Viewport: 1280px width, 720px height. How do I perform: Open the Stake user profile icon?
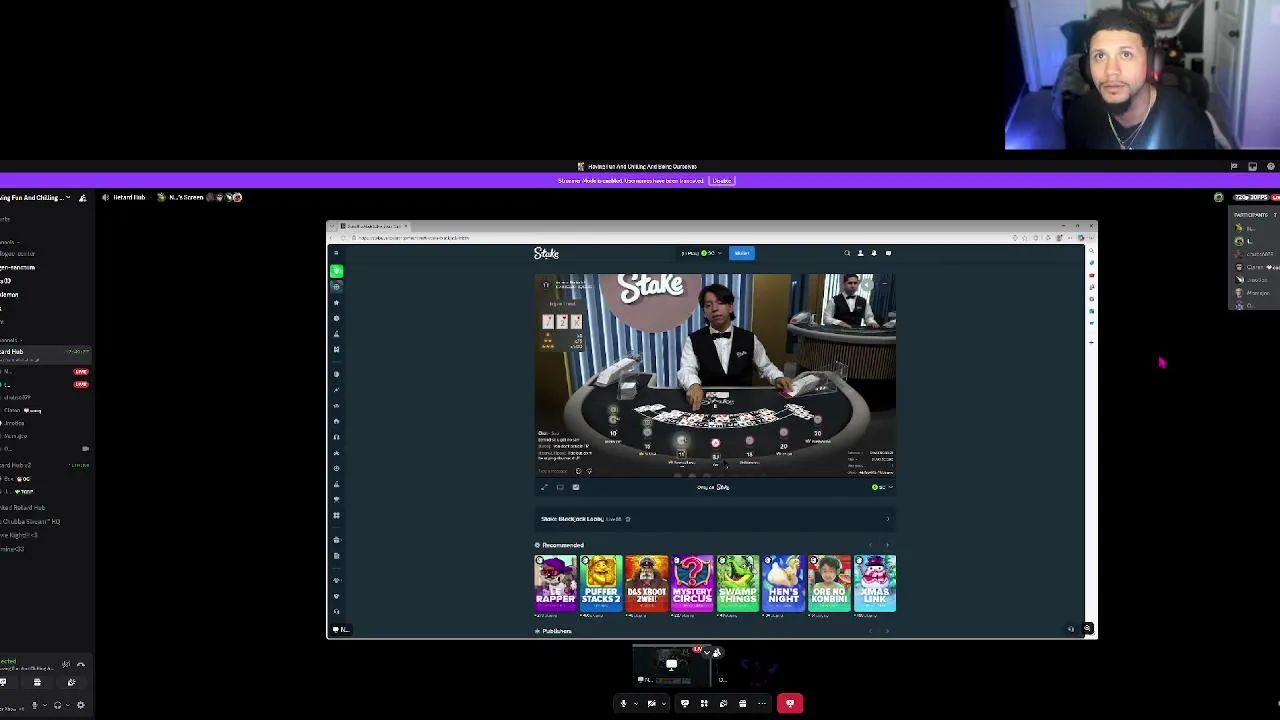click(x=860, y=253)
